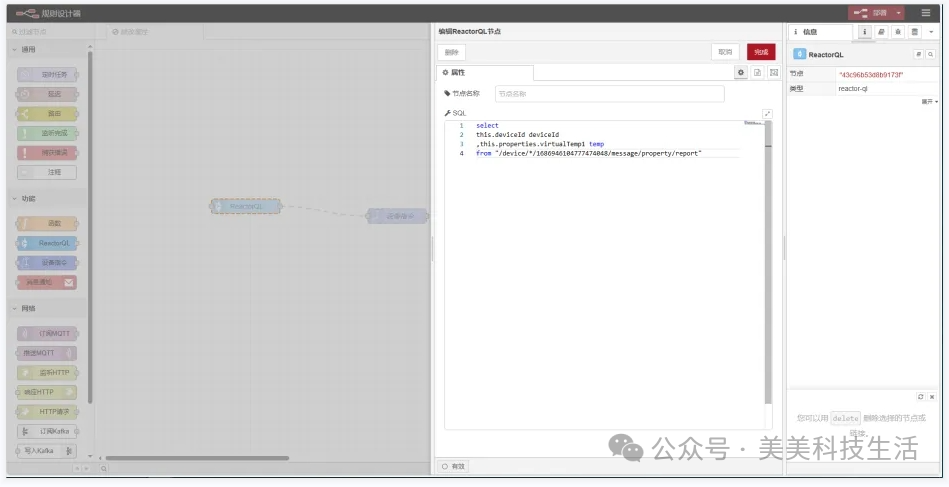This screenshot has height=487, width=949.
Task: Click the 删除 delete button
Action: 452,52
